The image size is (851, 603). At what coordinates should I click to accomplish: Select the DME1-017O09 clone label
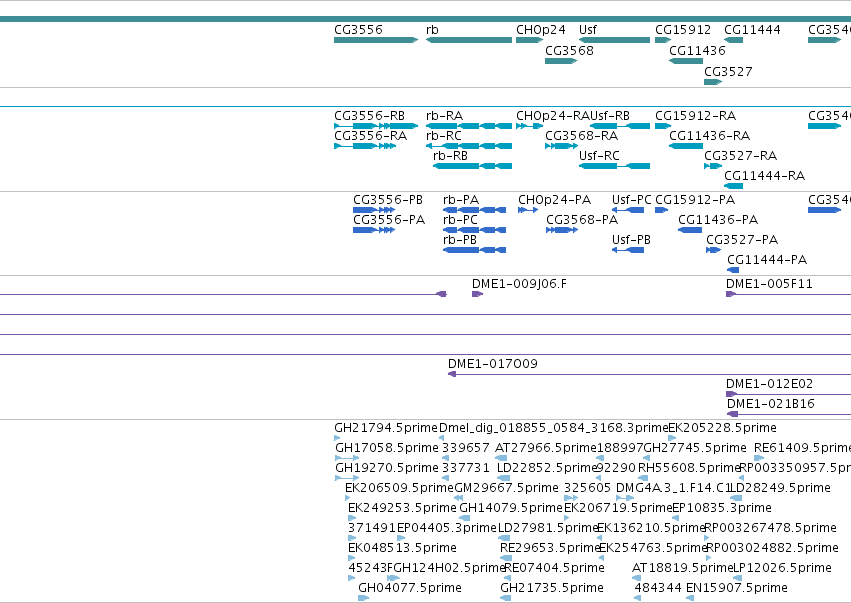[493, 364]
